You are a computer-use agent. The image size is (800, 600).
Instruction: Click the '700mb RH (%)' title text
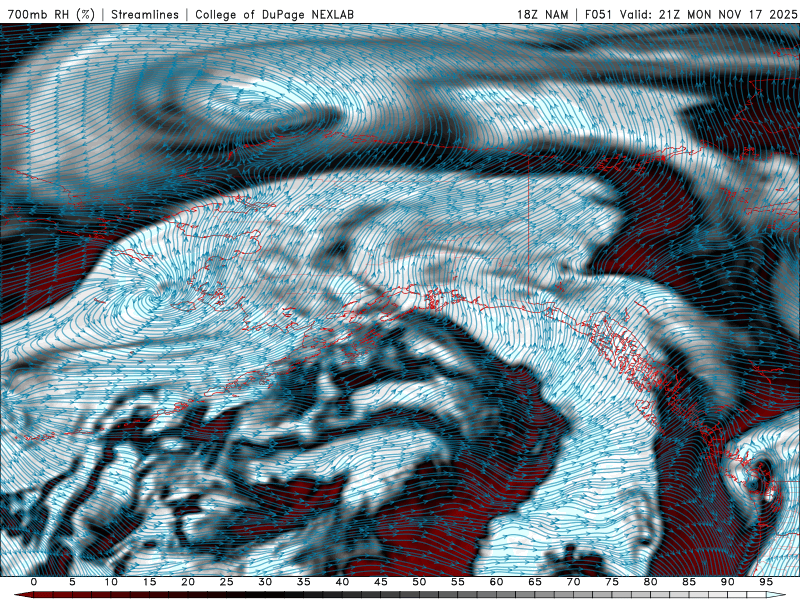pos(51,14)
